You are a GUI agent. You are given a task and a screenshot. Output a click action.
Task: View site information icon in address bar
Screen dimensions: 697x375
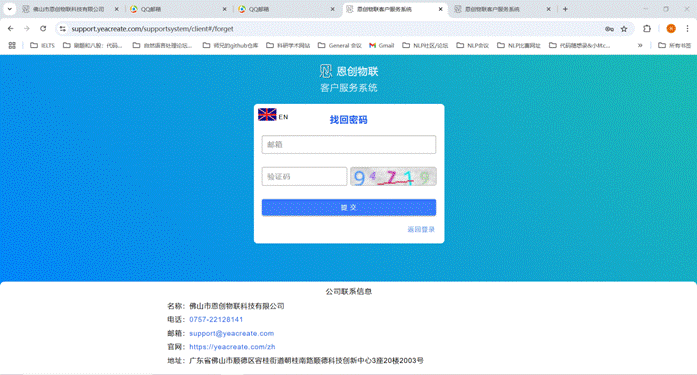tap(63, 29)
